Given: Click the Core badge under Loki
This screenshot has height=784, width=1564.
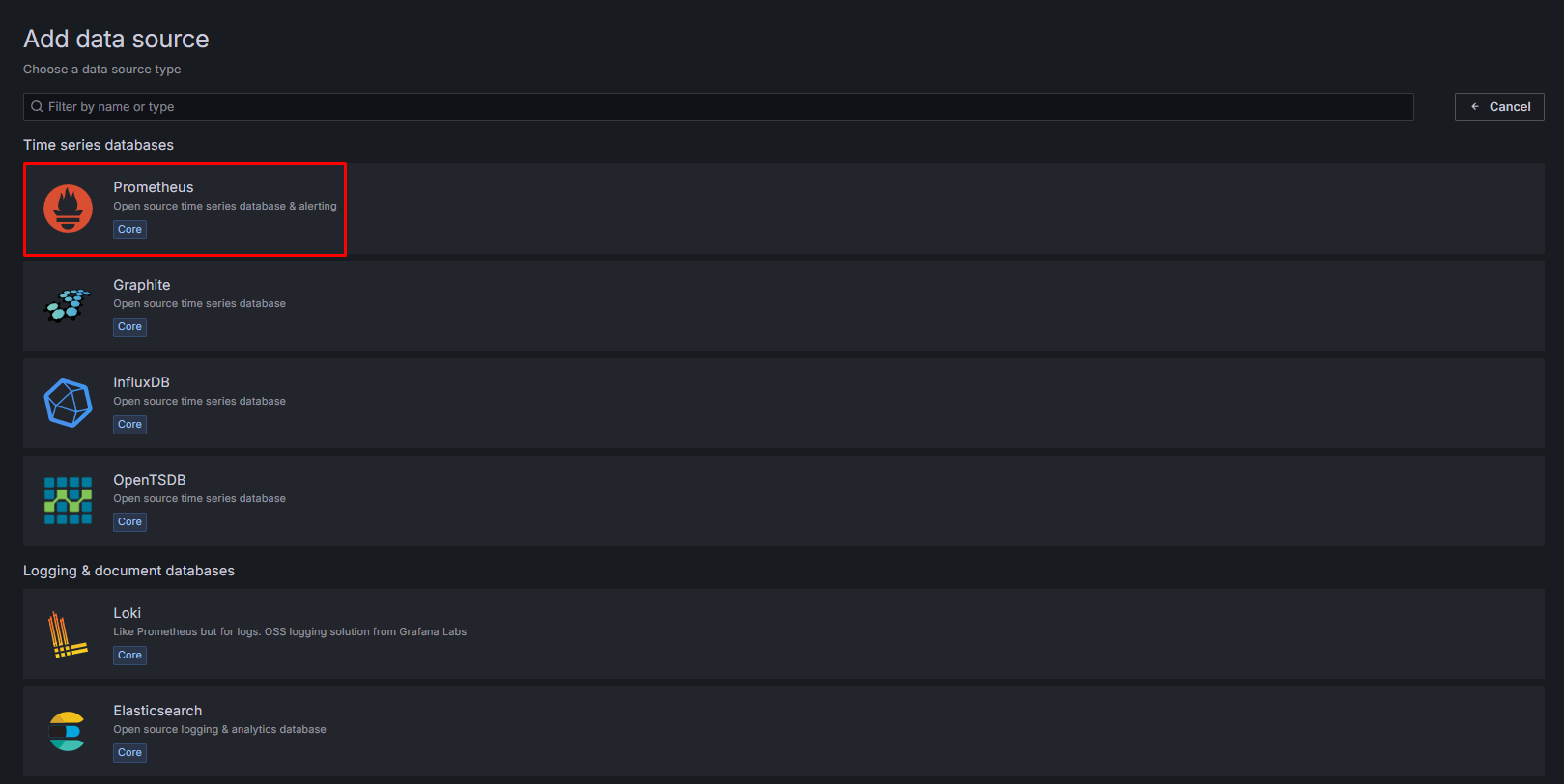Looking at the screenshot, I should point(129,655).
